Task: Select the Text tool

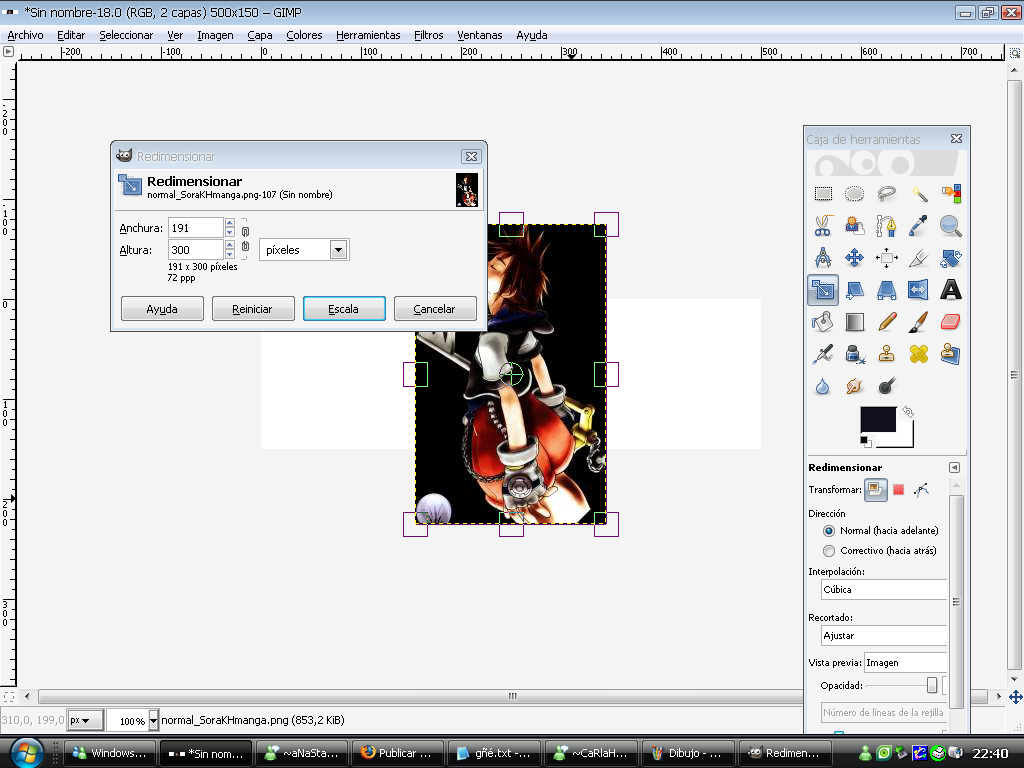Action: 951,290
